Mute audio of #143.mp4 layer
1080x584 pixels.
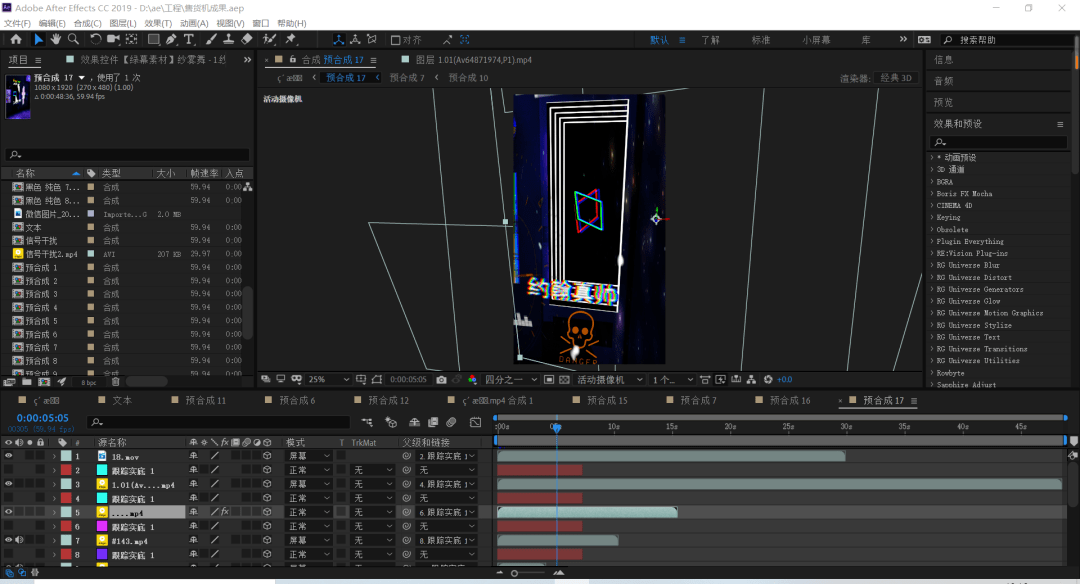[x=19, y=540]
